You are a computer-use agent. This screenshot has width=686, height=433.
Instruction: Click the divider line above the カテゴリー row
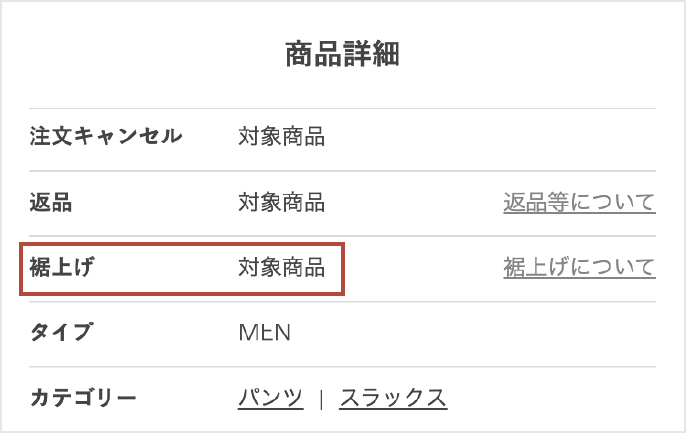[x=343, y=366]
